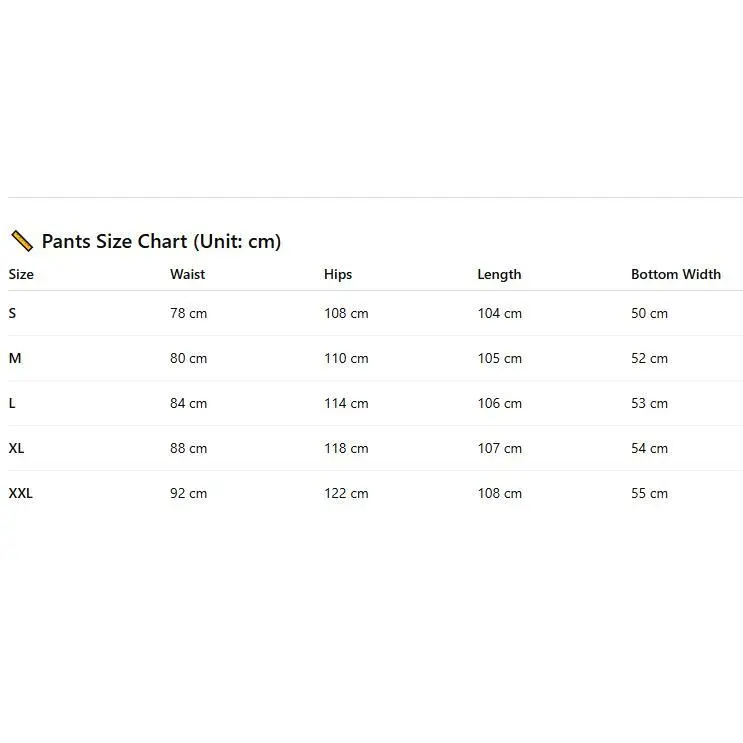The image size is (743, 743).
Task: Click the 110 cm hips value
Action: (346, 358)
